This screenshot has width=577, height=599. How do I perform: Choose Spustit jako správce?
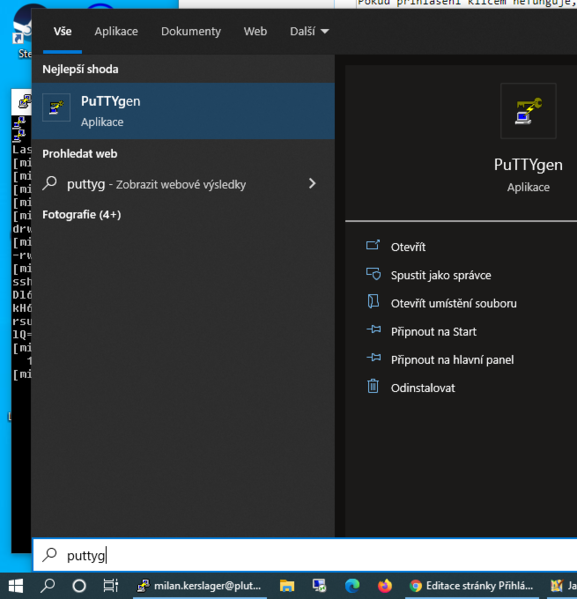pyautogui.click(x=441, y=275)
